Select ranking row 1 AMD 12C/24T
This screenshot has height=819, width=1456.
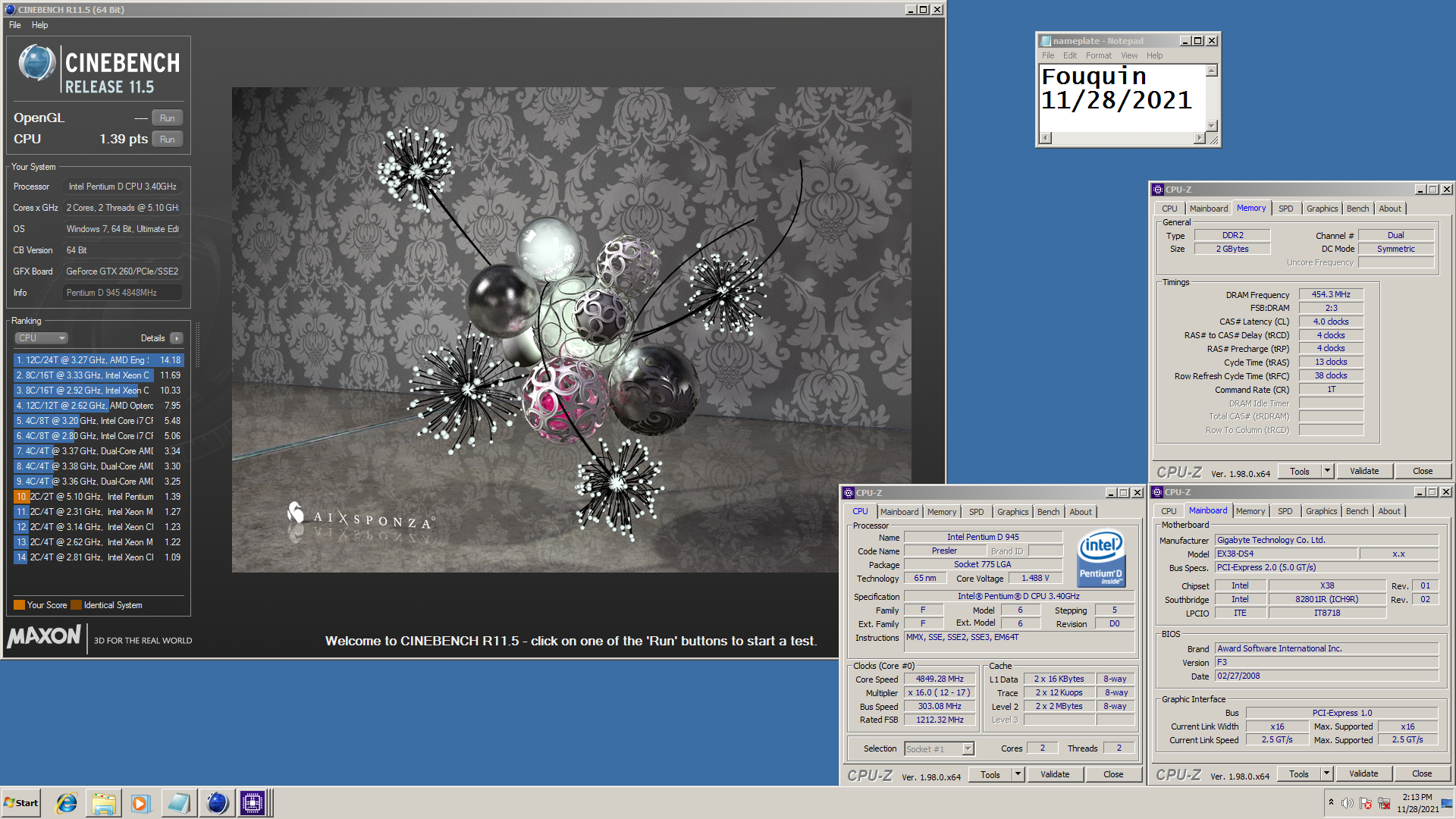[x=99, y=360]
